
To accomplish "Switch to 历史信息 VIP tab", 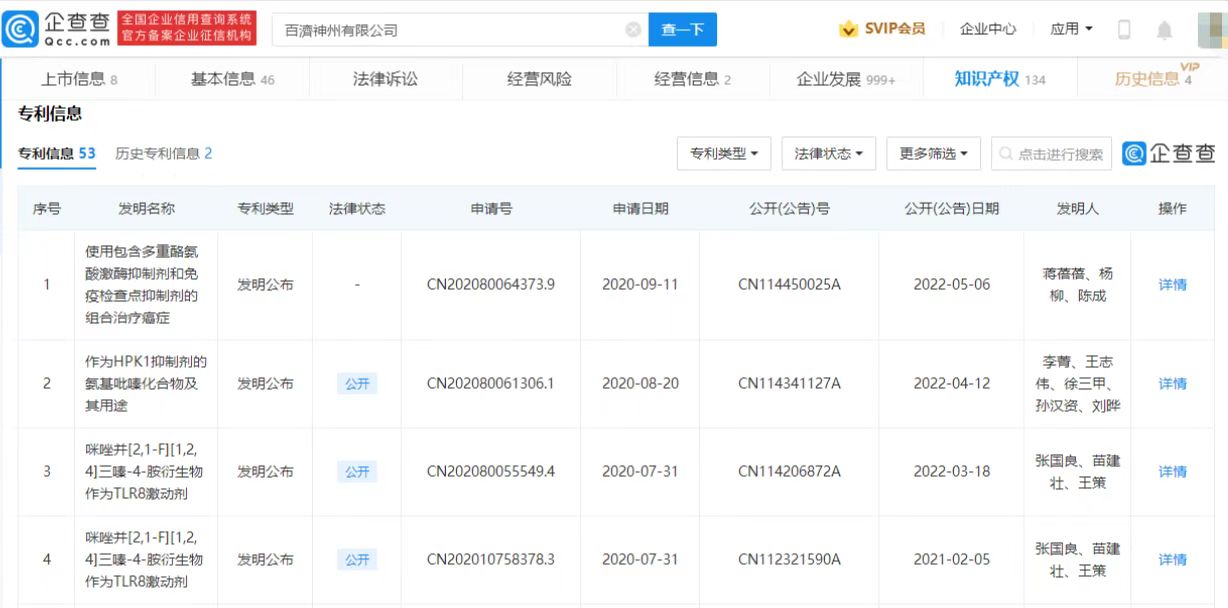I will (1154, 79).
